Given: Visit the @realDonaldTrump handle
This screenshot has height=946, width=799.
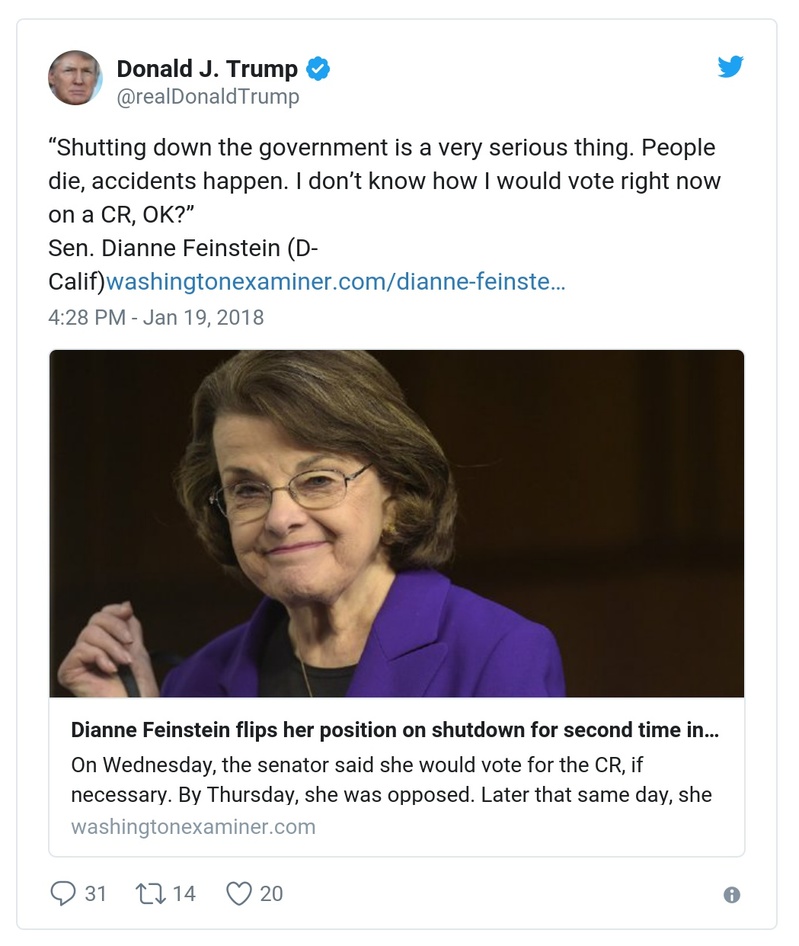Looking at the screenshot, I should pyautogui.click(x=208, y=97).
